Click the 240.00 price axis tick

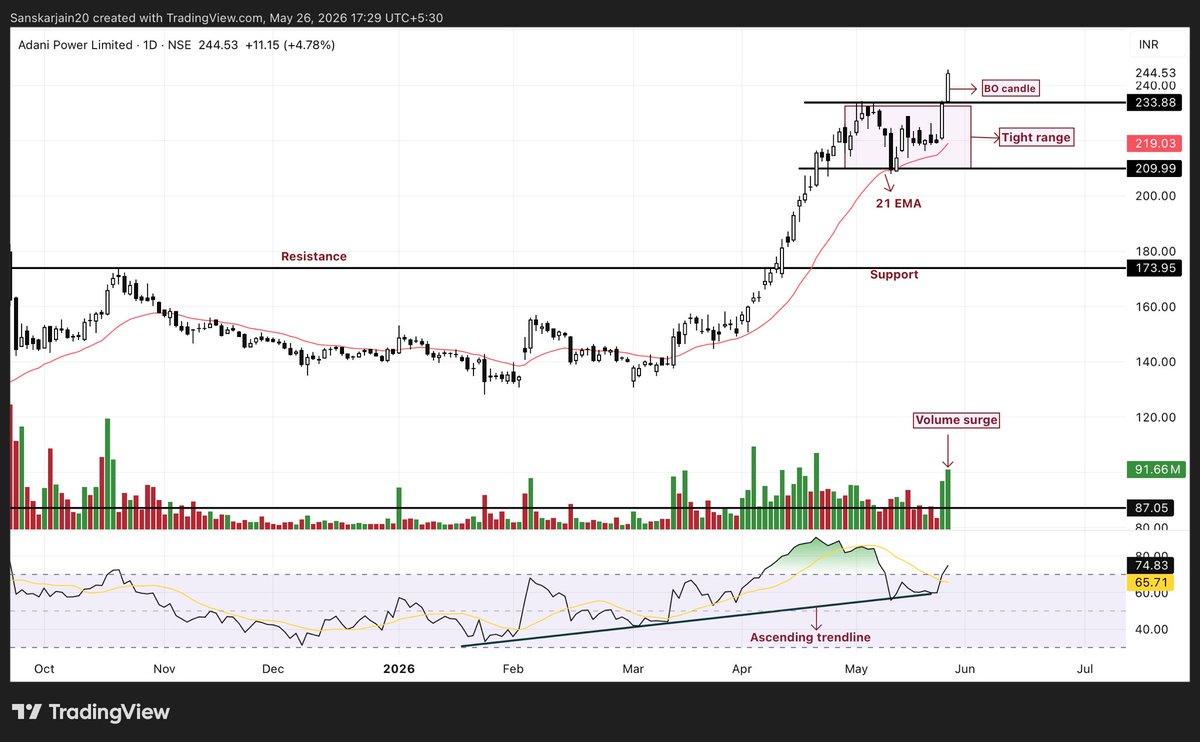(x=1156, y=86)
